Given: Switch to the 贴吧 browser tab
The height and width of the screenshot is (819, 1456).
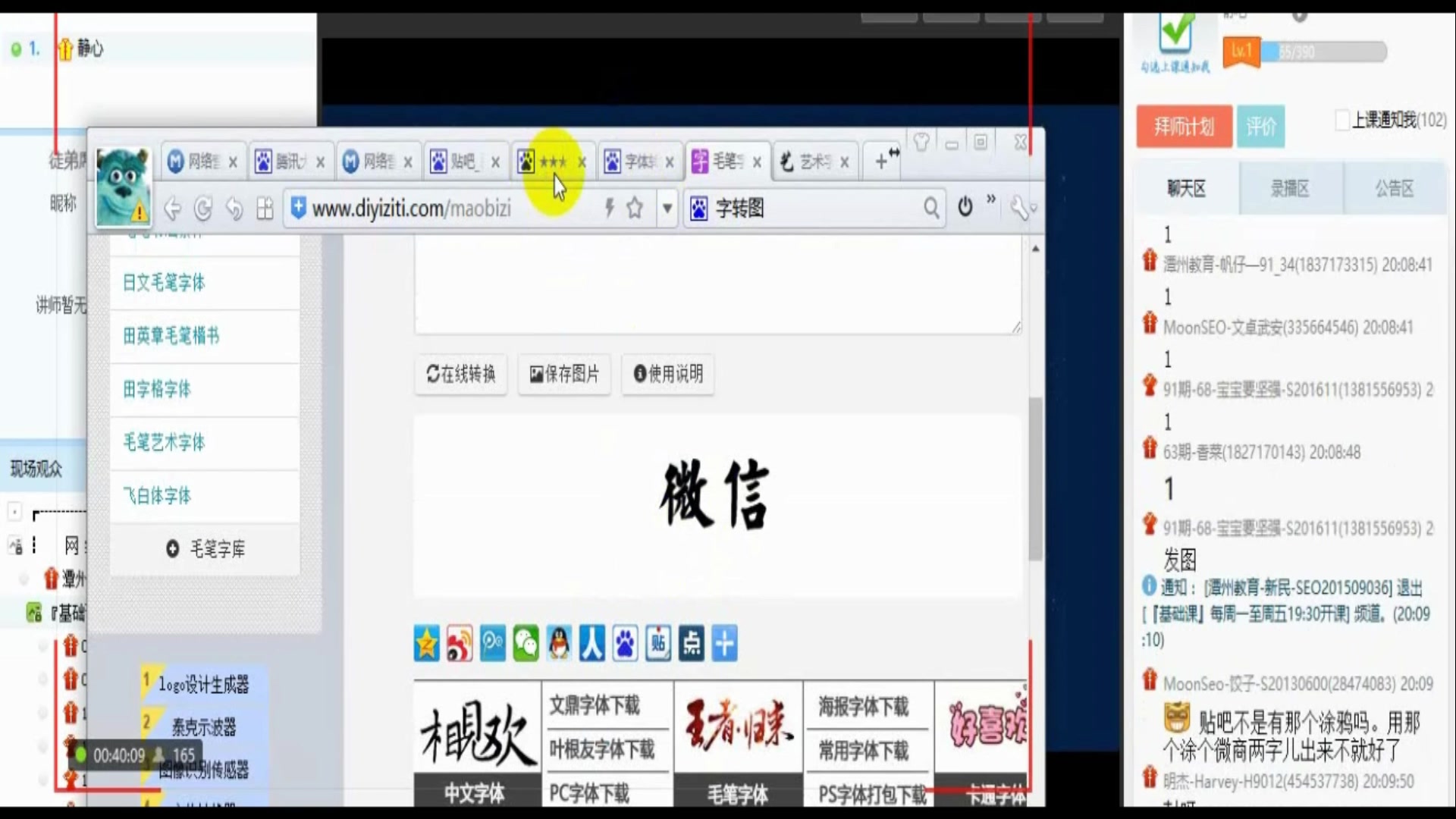Looking at the screenshot, I should pos(464,162).
